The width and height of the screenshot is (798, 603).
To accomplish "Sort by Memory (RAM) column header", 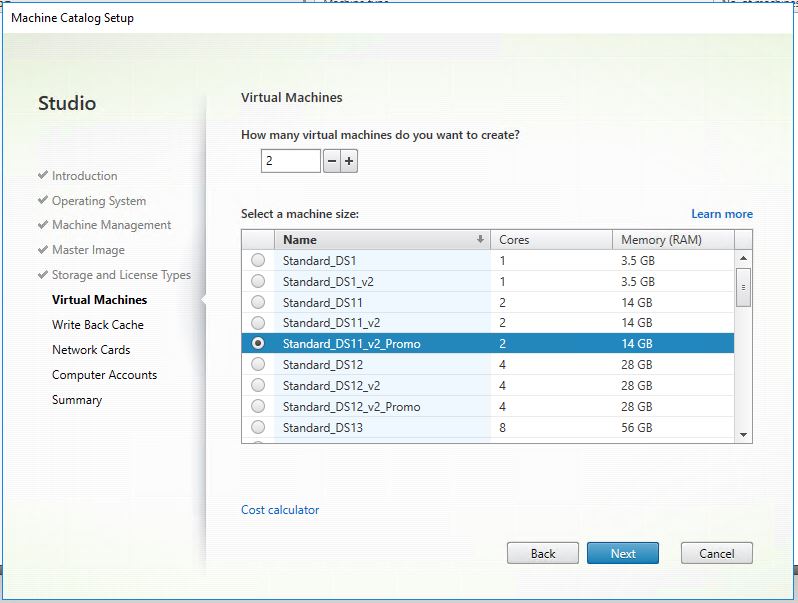I will (672, 240).
